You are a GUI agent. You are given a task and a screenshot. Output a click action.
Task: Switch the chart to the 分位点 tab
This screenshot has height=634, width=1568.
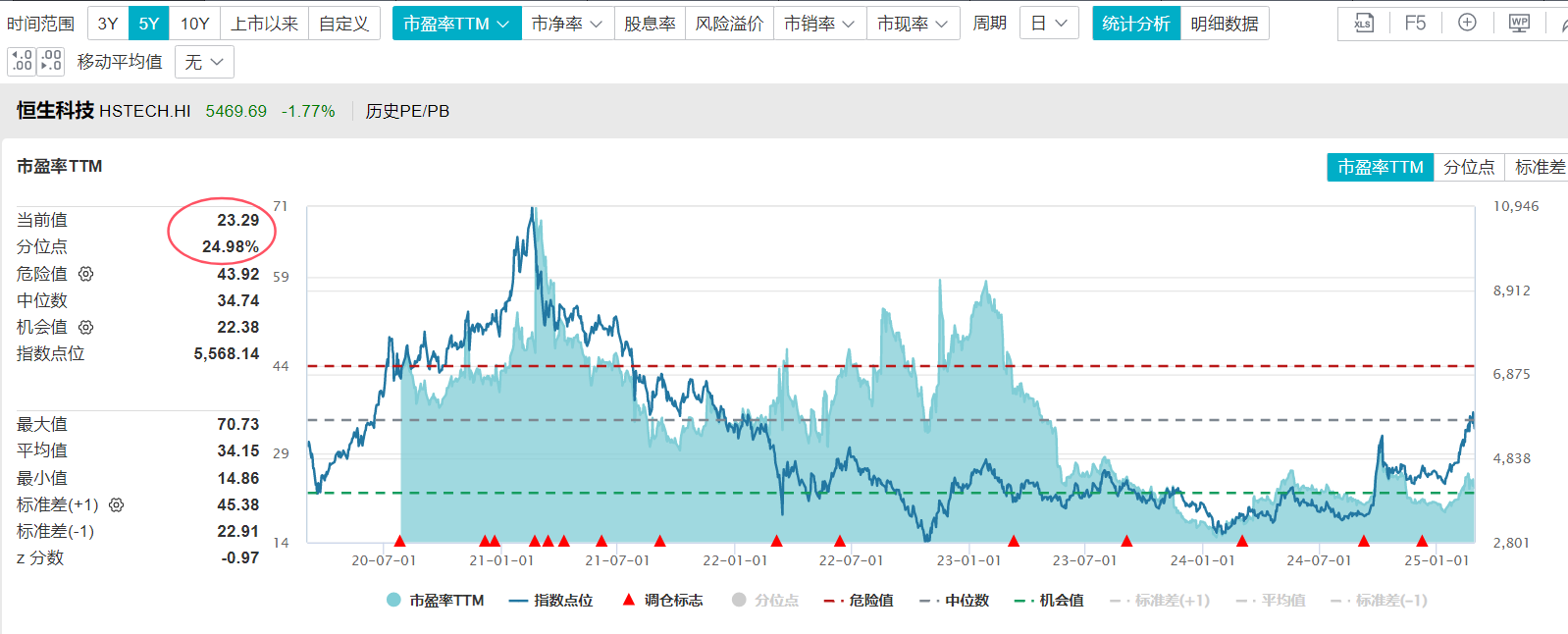(1469, 167)
